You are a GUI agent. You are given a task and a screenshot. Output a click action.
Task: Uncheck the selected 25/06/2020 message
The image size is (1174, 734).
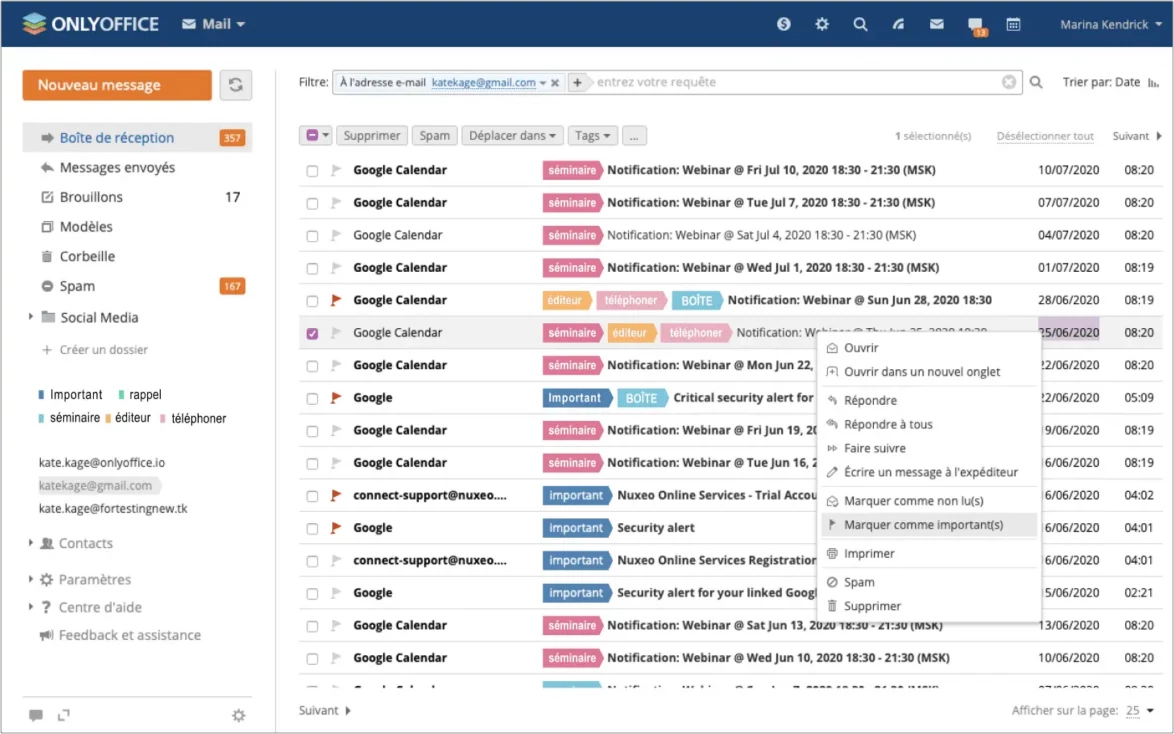coord(312,333)
